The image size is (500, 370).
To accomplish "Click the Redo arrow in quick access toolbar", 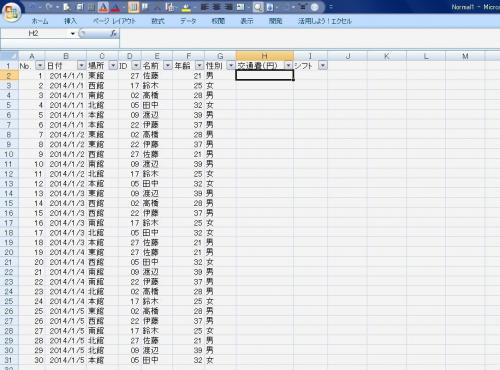I will tap(49, 7).
